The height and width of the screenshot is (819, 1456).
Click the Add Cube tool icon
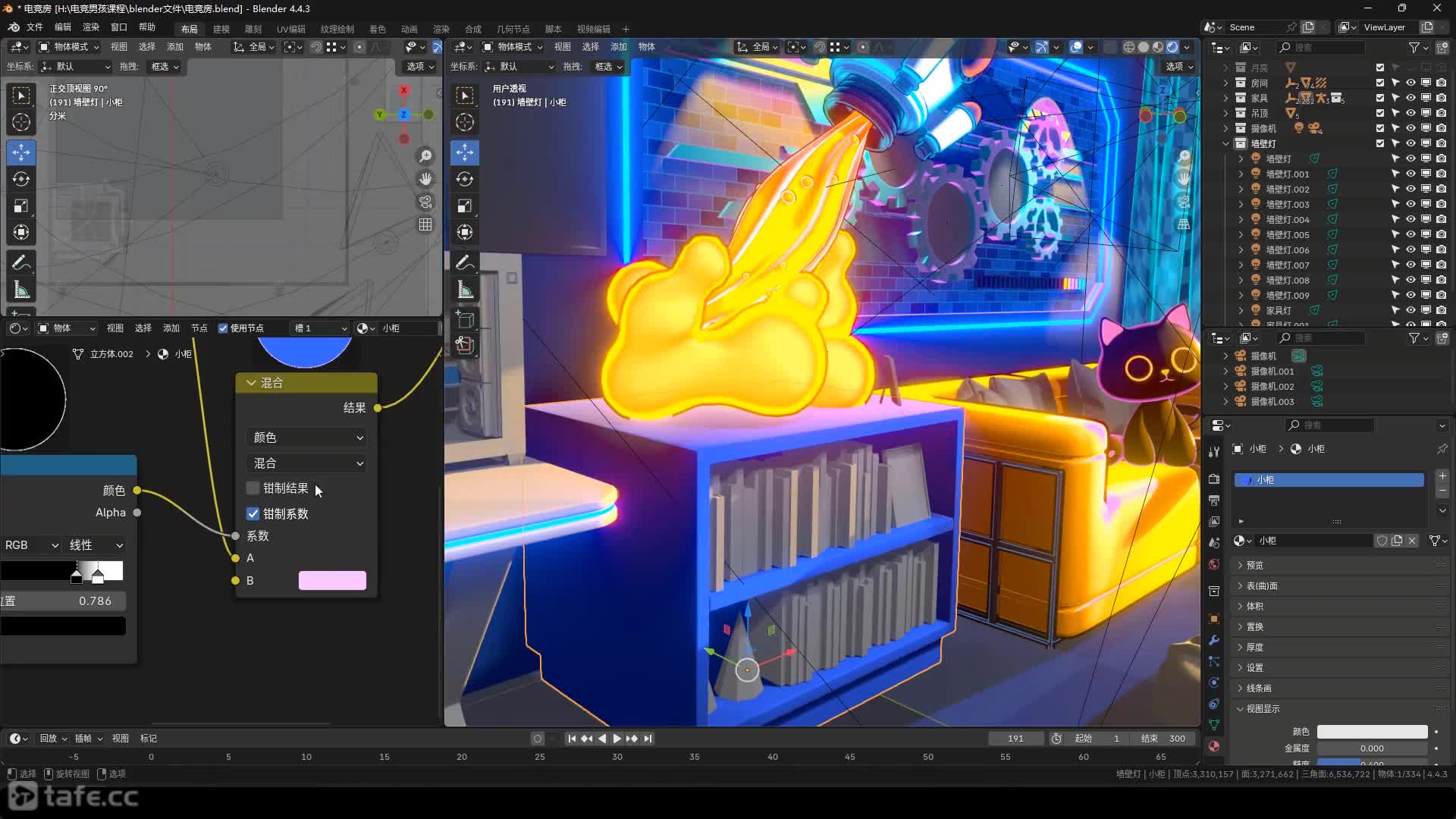[465, 318]
